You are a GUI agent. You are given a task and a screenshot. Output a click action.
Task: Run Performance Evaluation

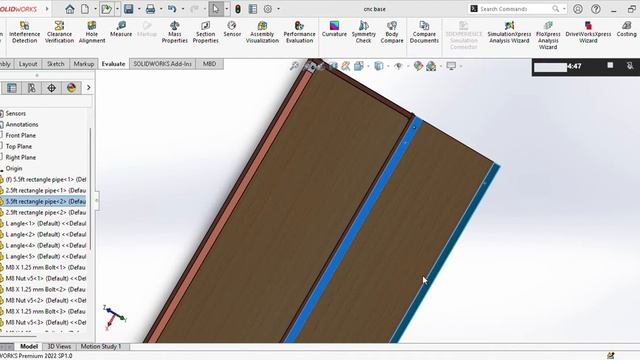coord(299,32)
